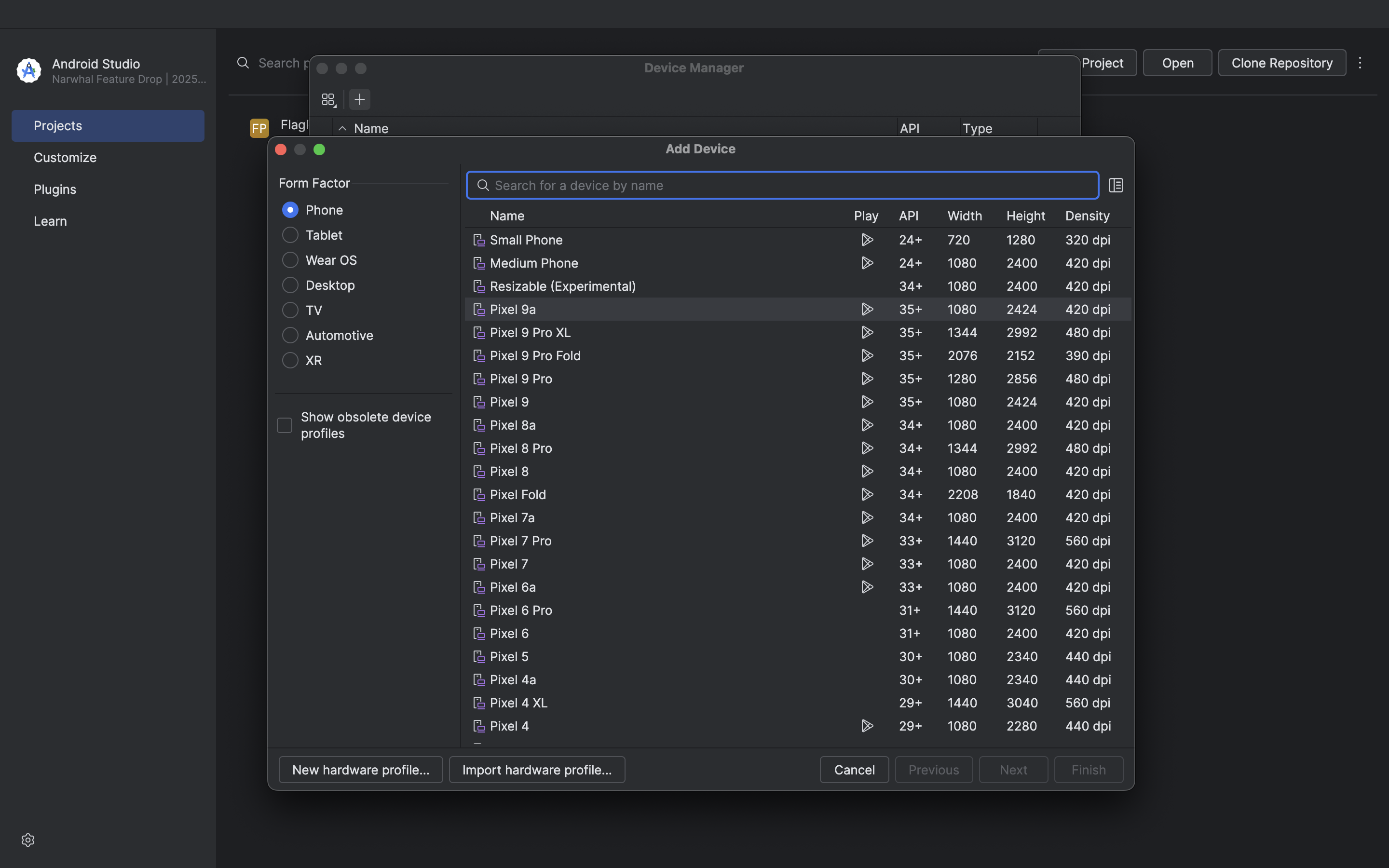Focus the device name search field

(782, 186)
